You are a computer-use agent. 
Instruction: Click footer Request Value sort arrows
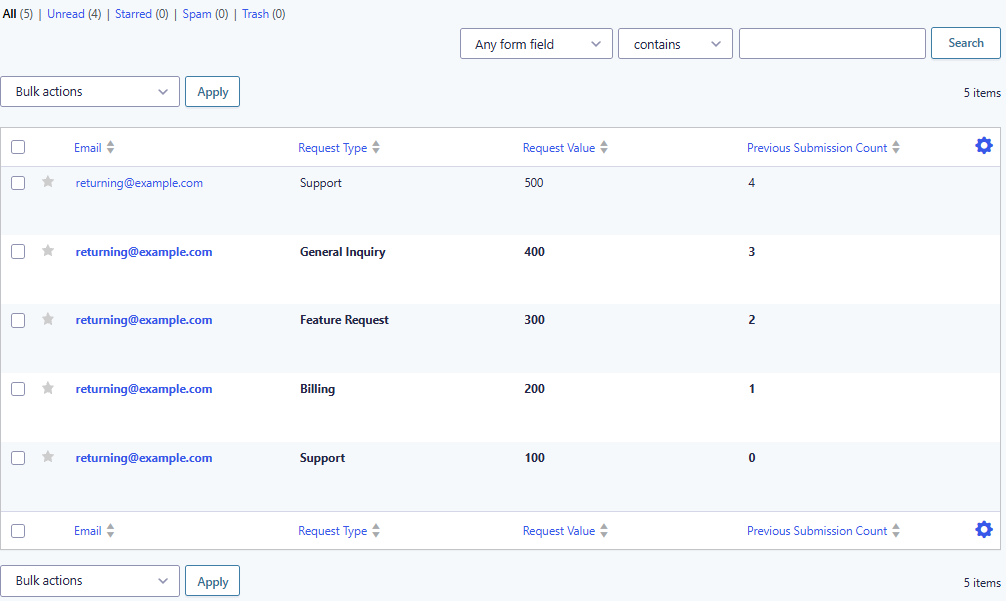coord(604,530)
